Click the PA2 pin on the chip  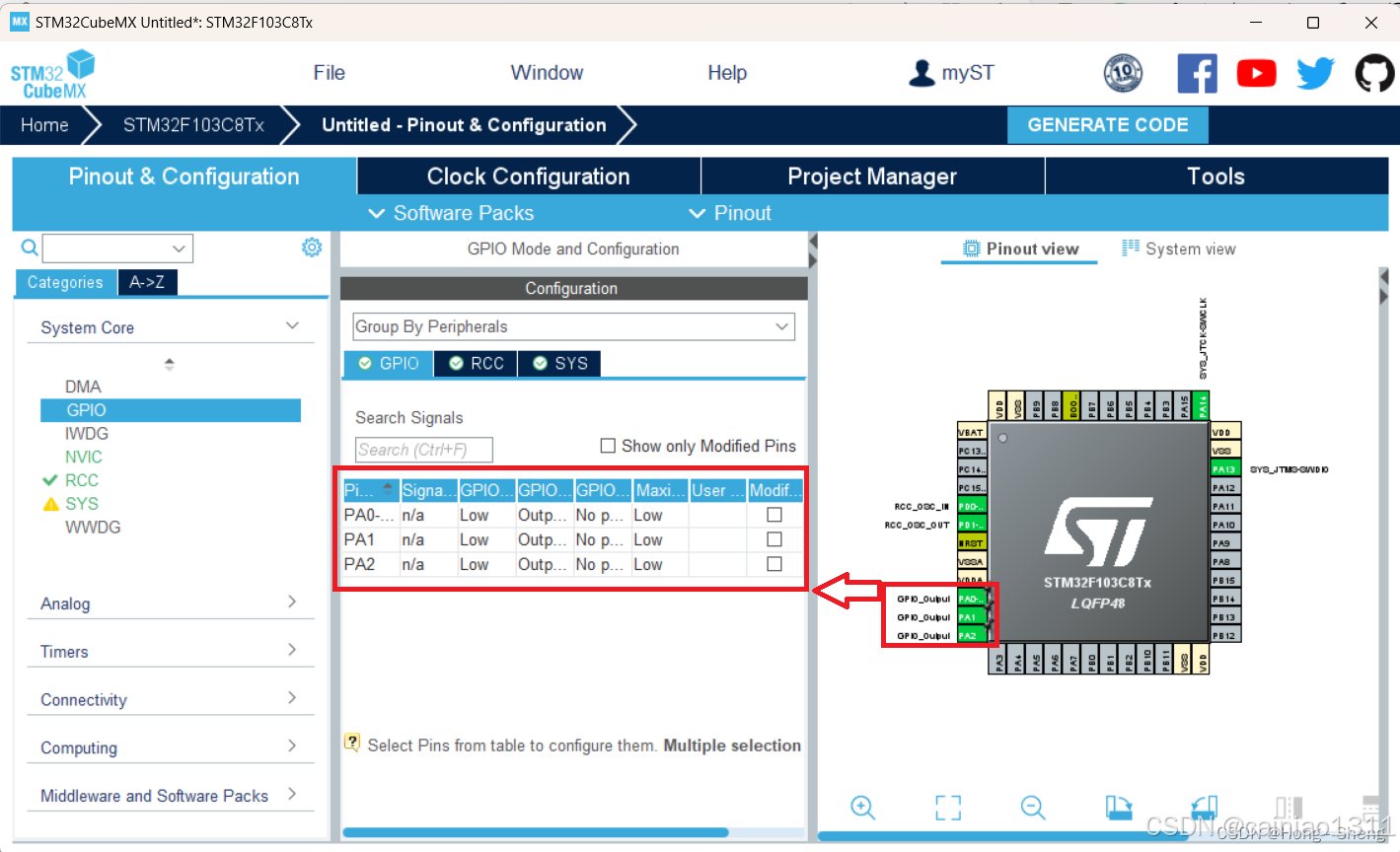971,636
